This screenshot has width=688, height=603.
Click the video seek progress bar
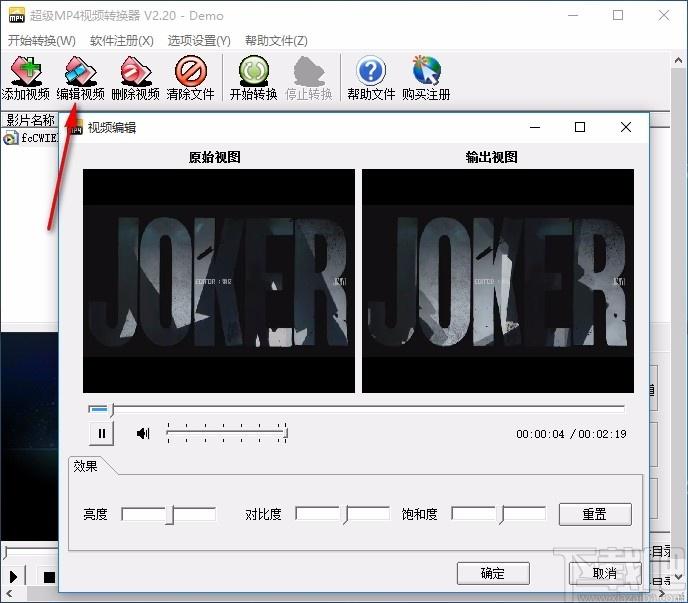click(356, 409)
